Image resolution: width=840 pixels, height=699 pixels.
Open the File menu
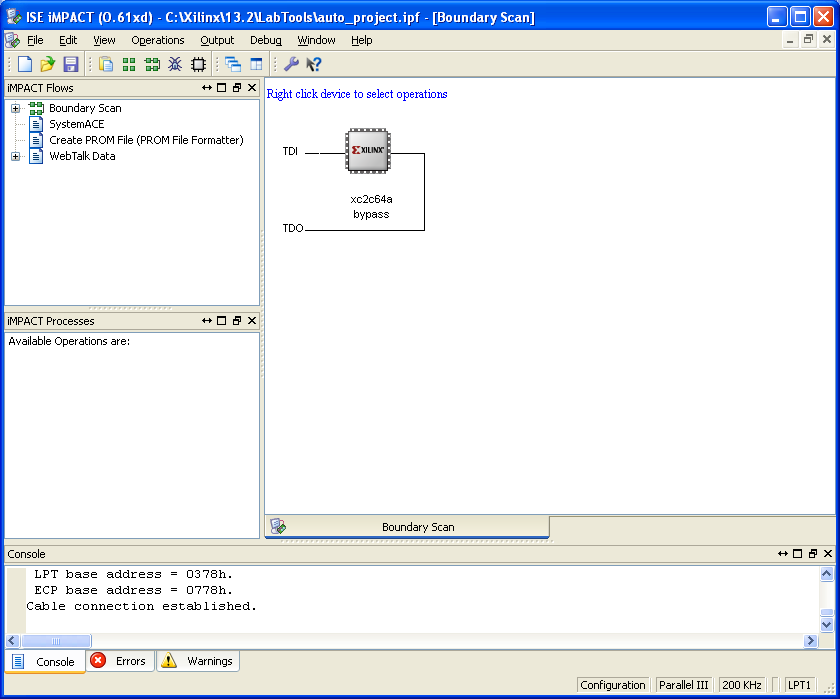point(35,40)
